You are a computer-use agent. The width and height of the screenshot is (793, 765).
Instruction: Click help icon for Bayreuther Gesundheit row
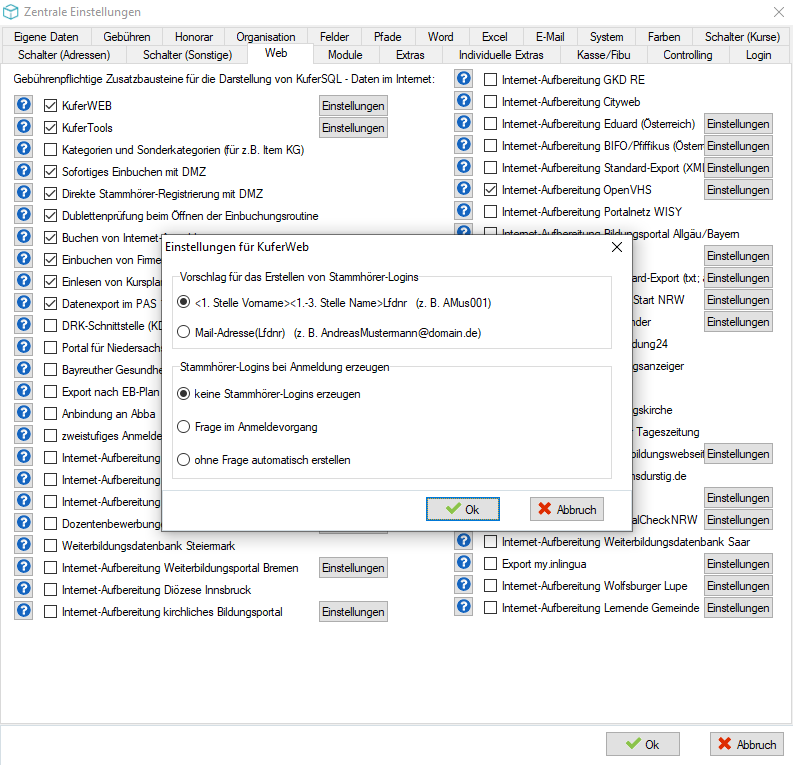(x=23, y=369)
